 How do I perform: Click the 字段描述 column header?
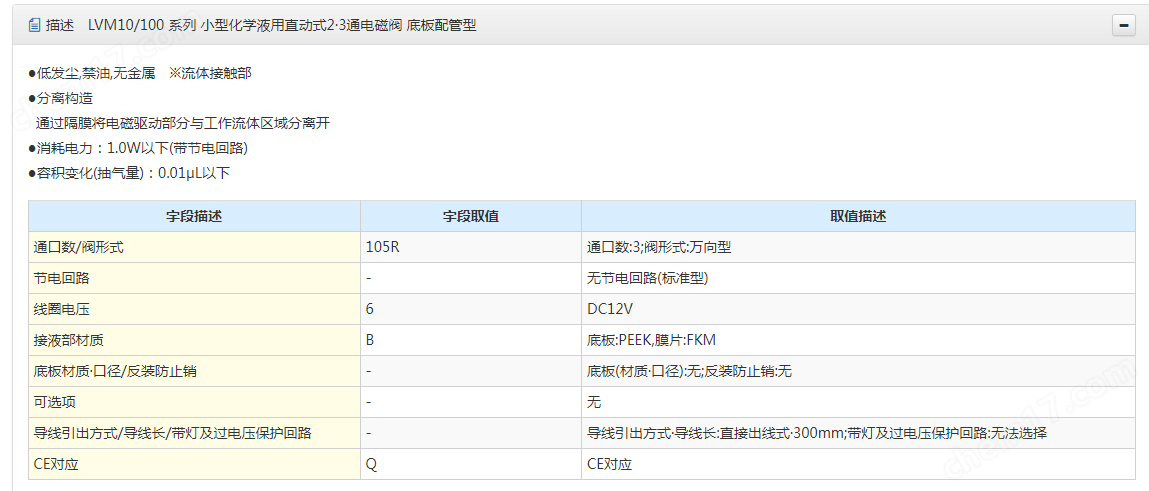click(x=194, y=216)
